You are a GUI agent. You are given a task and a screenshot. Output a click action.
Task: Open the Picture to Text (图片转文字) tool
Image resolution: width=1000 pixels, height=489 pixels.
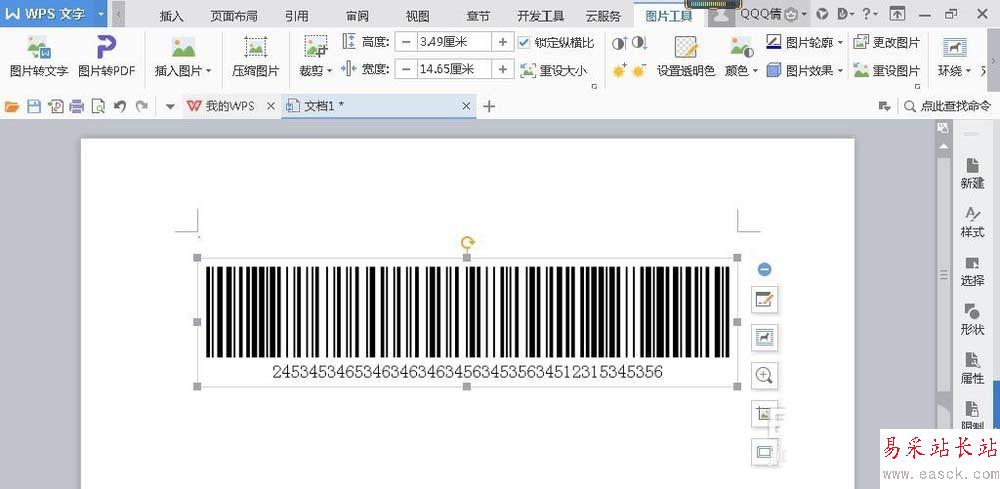tap(38, 56)
